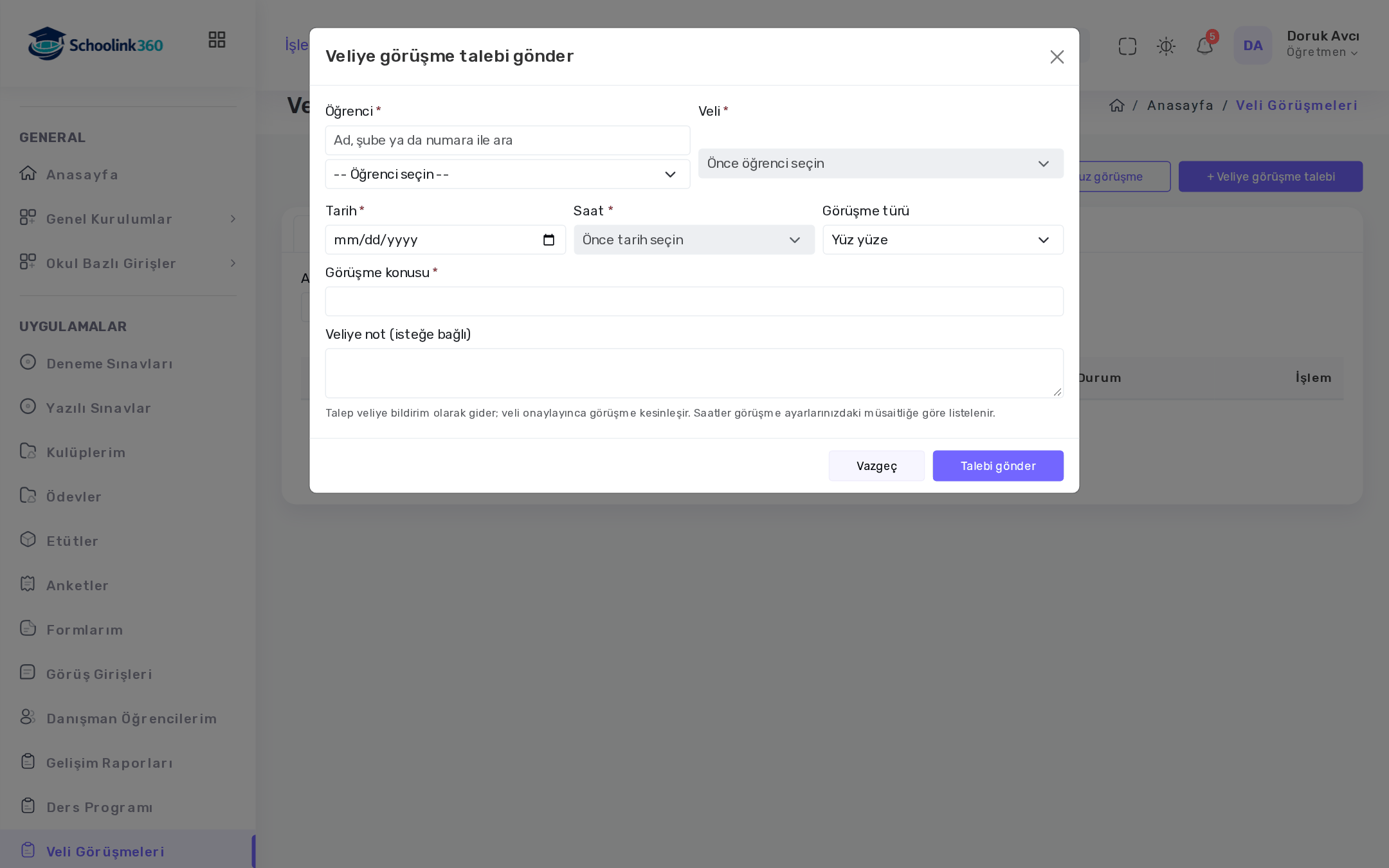Open the Öğrenci seçin dropdown
The width and height of the screenshot is (1389, 868).
click(x=507, y=174)
